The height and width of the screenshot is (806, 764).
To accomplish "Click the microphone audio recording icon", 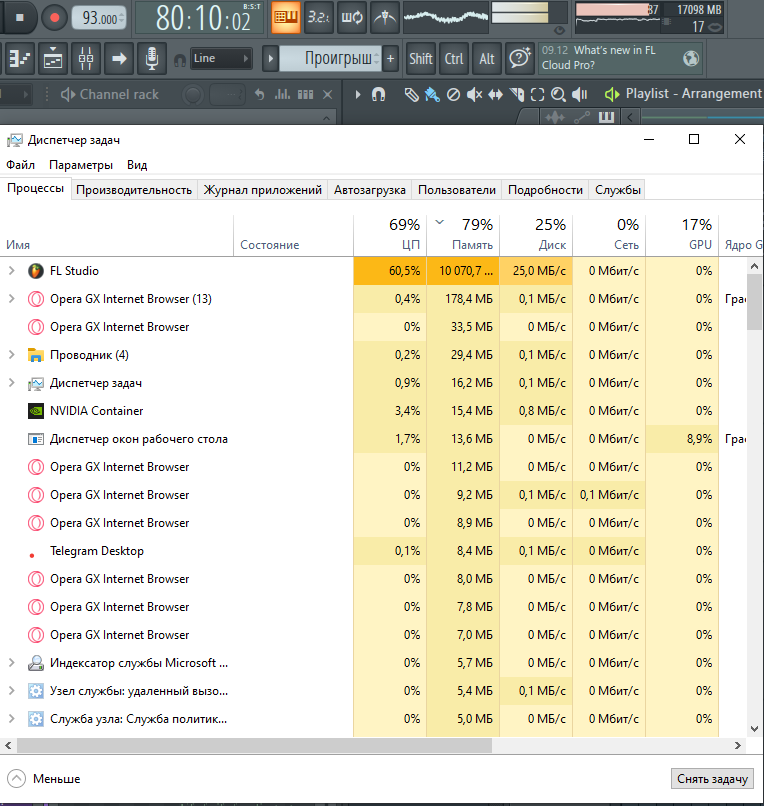I will pos(151,59).
